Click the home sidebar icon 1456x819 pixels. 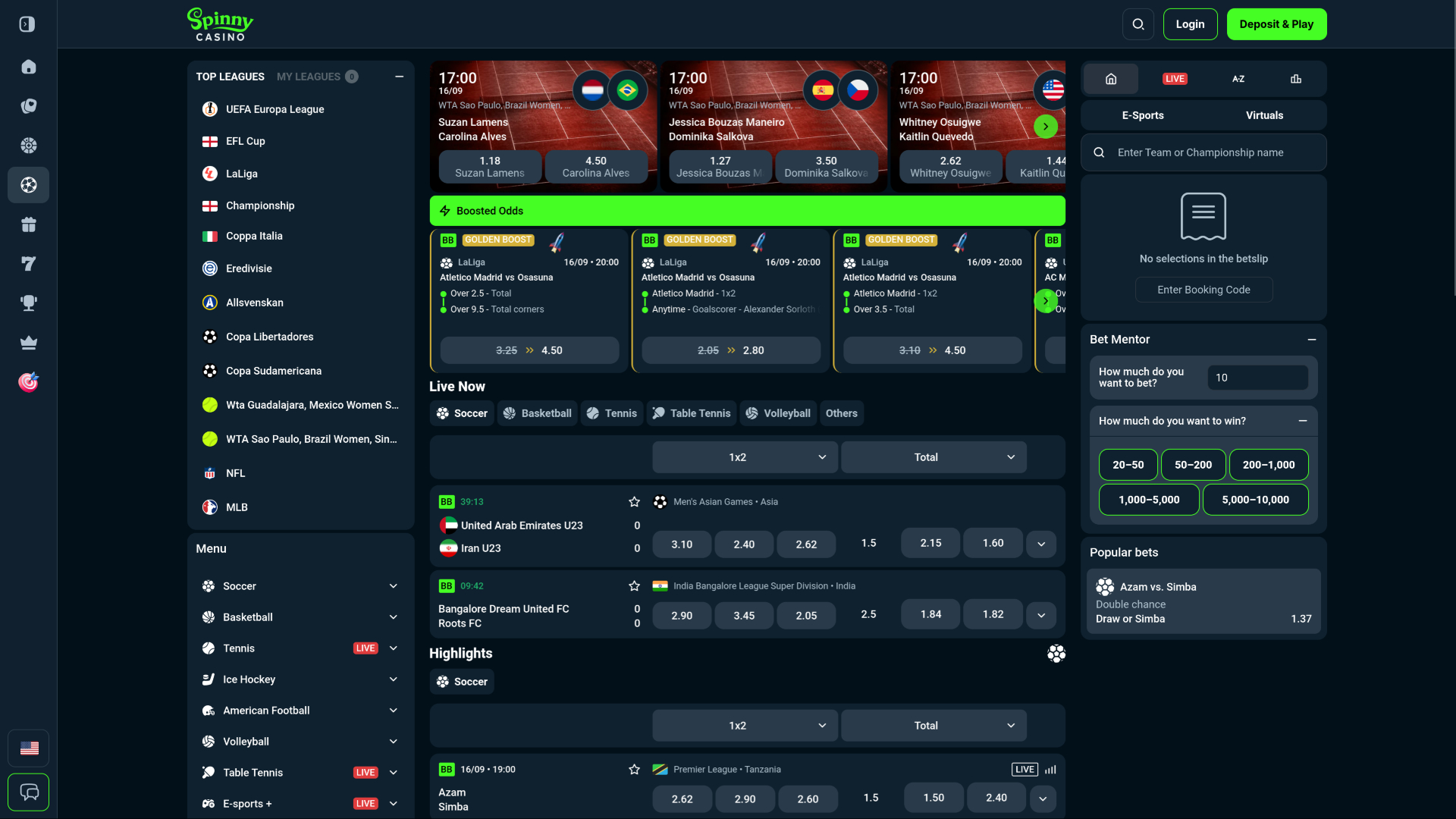coord(29,67)
